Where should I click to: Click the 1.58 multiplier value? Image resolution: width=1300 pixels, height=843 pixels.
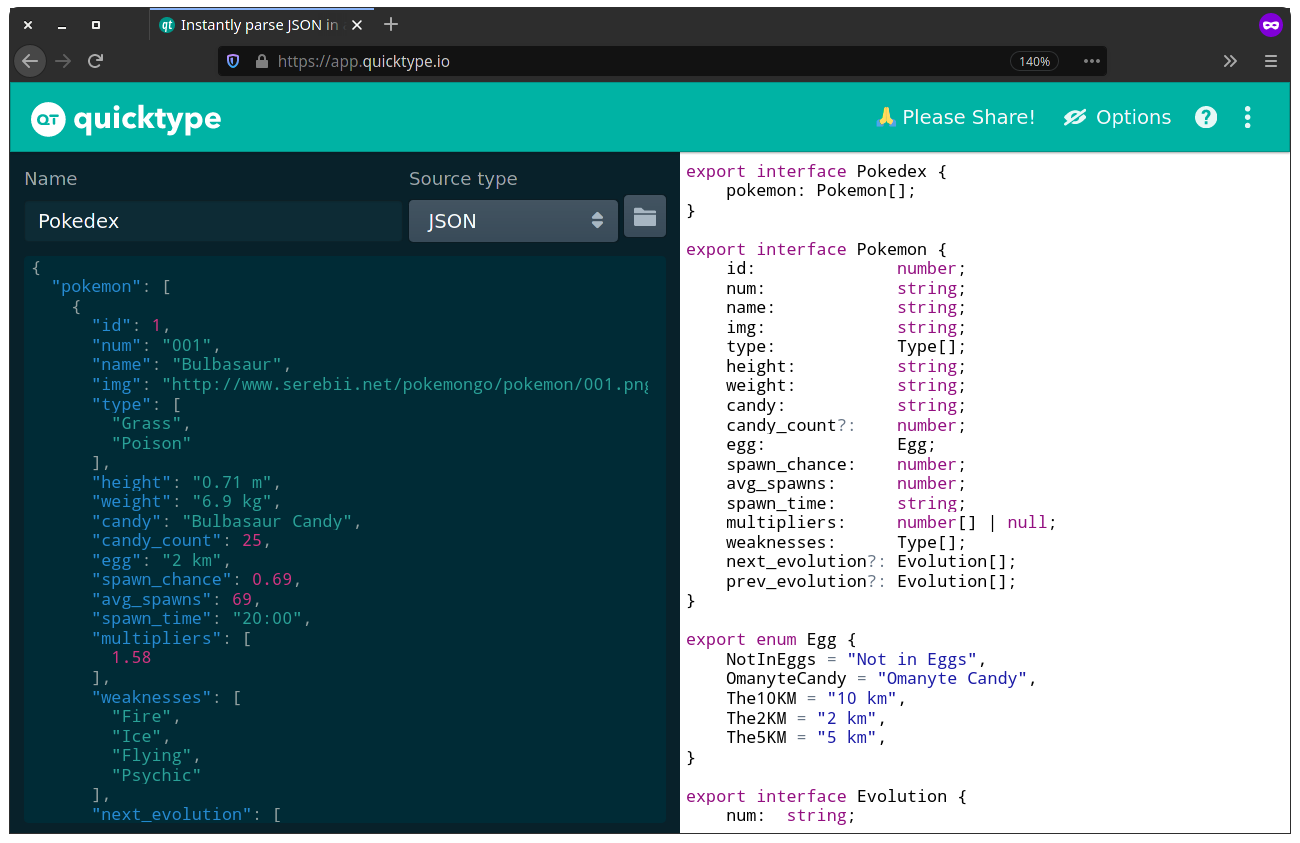(131, 657)
